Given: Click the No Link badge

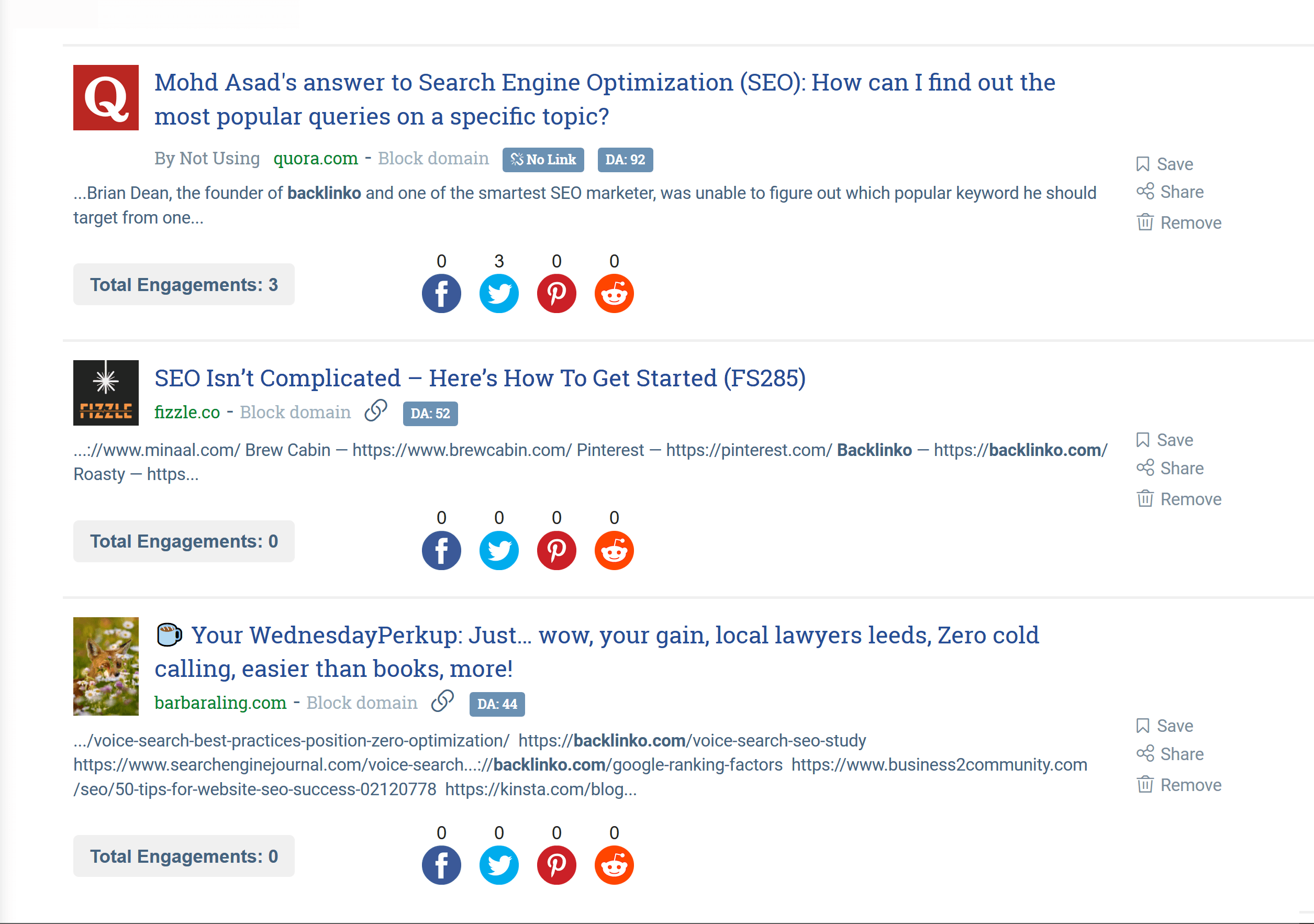Looking at the screenshot, I should [x=543, y=160].
